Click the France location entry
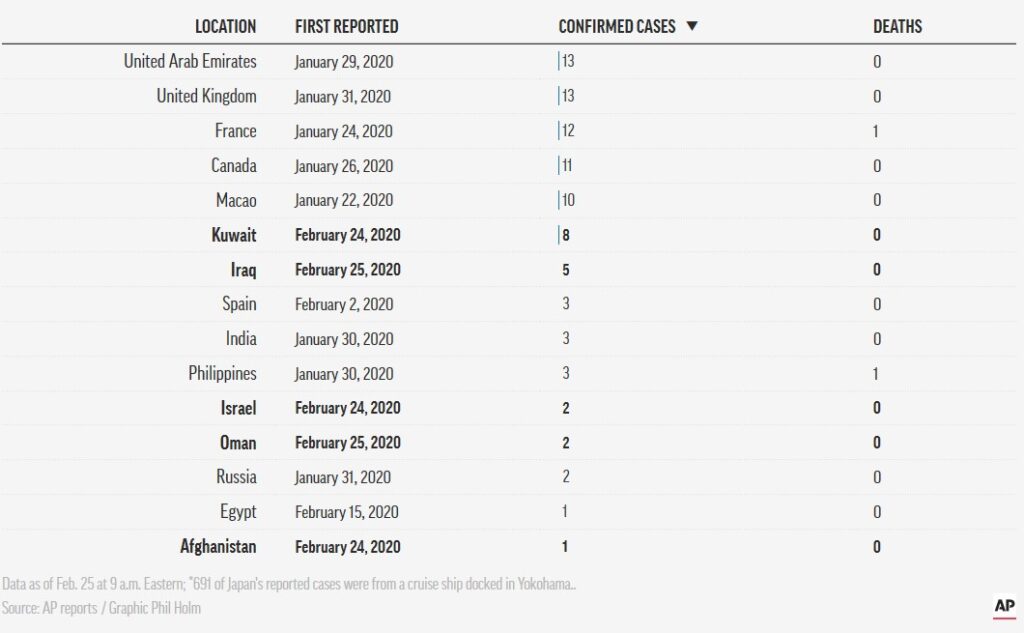The image size is (1024, 633). 235,131
